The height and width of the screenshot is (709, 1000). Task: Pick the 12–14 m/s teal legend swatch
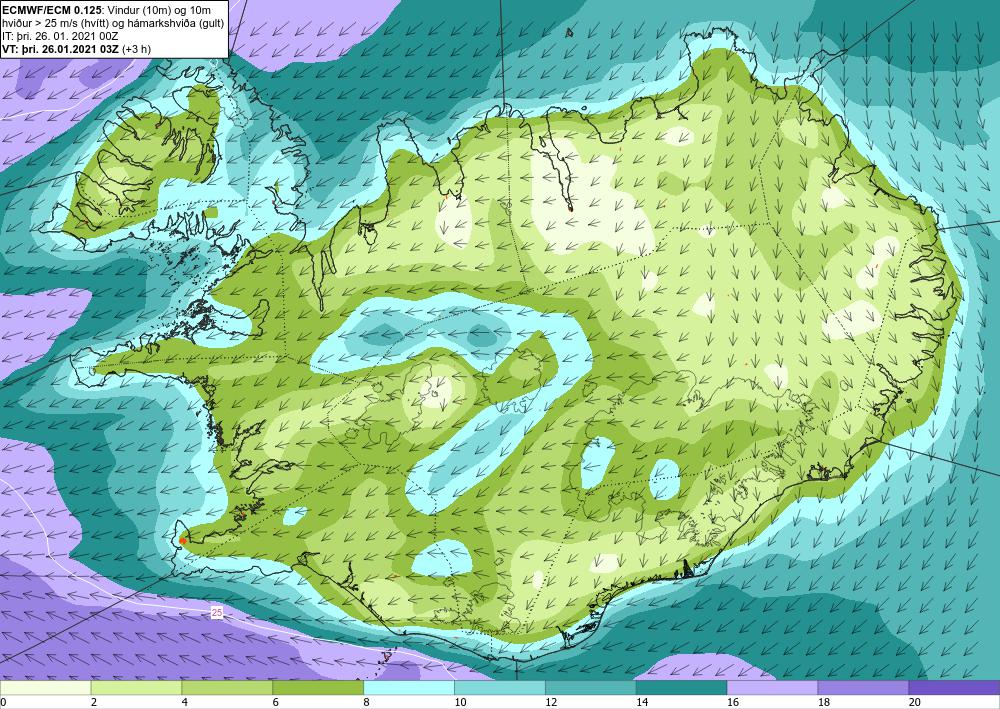[591, 688]
